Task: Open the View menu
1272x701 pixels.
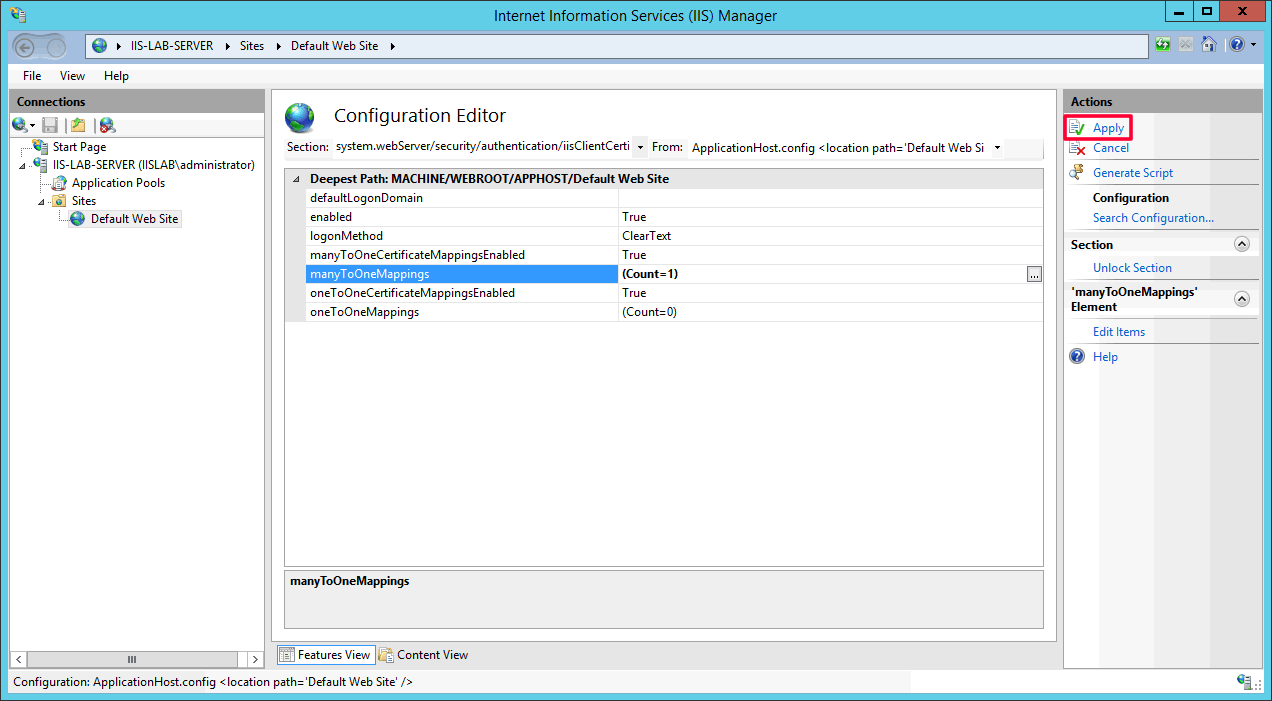Action: 72,76
